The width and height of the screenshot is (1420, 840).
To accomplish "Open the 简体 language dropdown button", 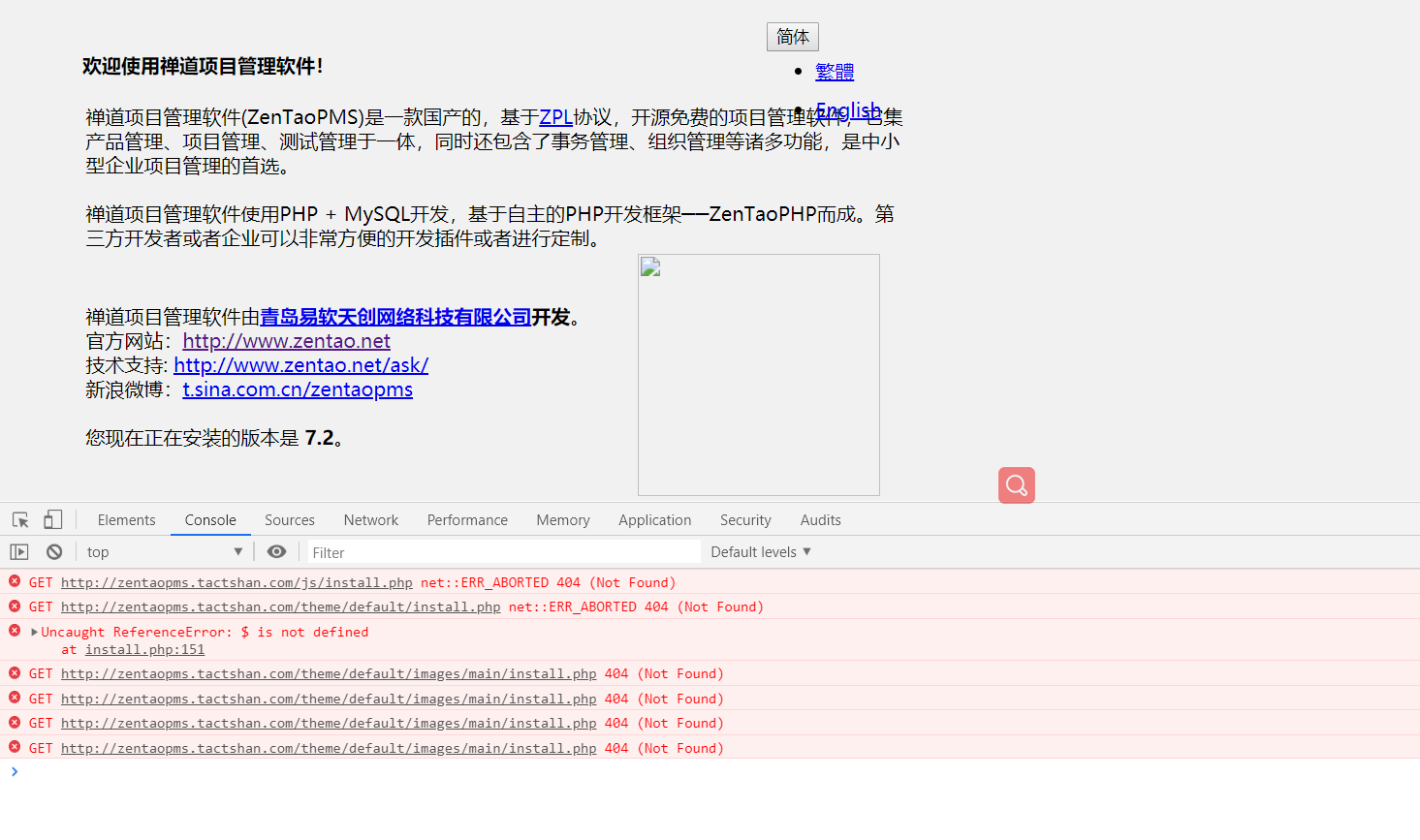I will click(x=793, y=37).
